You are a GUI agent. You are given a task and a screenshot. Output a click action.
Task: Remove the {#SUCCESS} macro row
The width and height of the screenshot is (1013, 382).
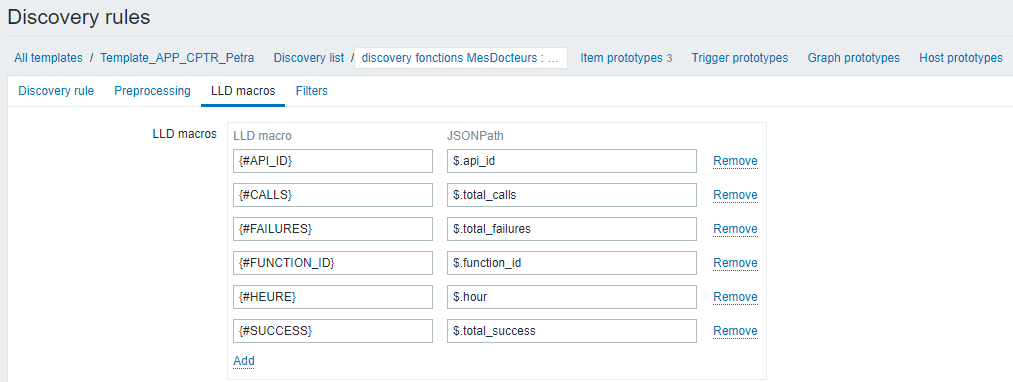735,331
